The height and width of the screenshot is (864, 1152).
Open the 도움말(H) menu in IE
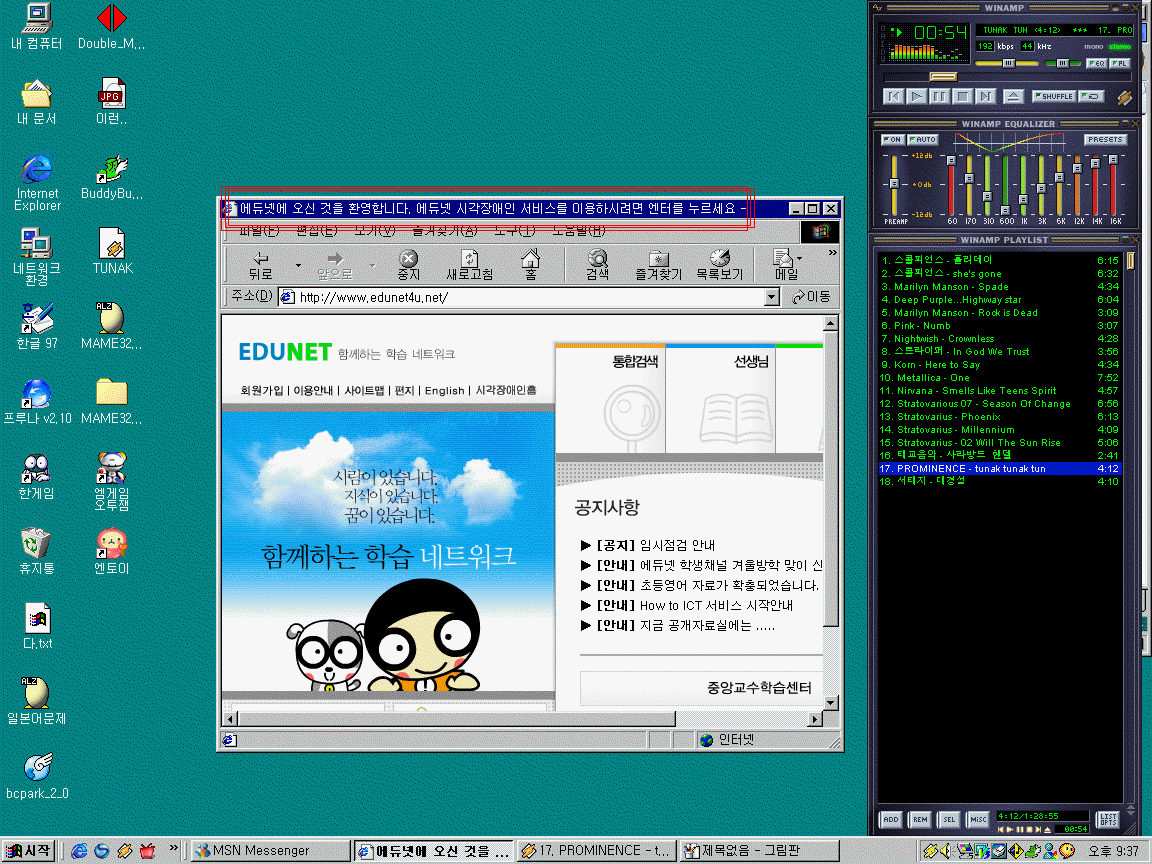pos(579,231)
